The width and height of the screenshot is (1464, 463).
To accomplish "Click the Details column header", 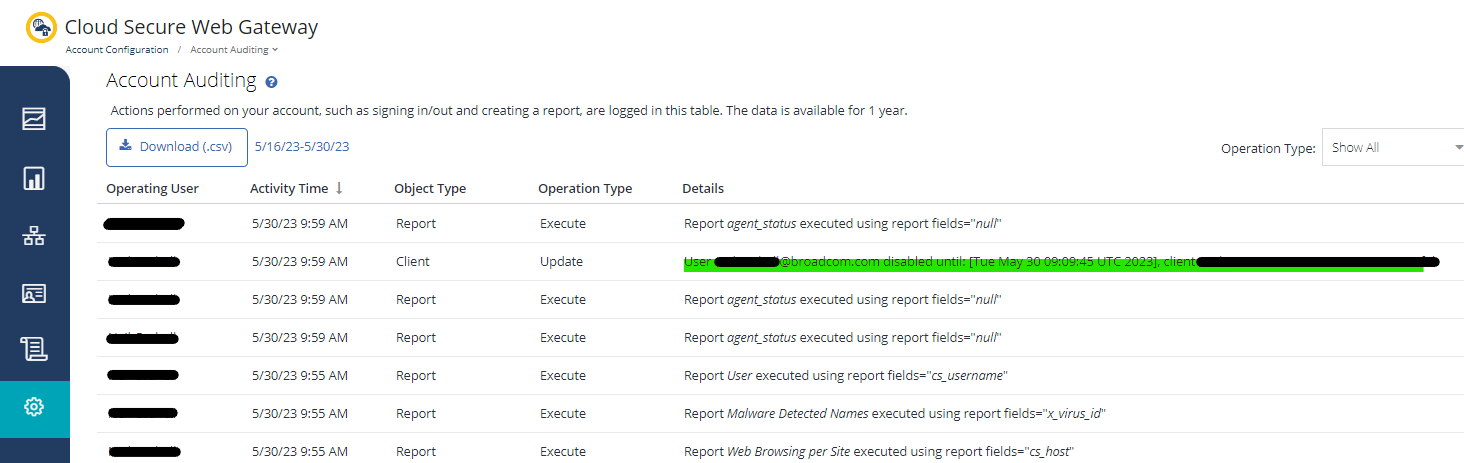I will (x=702, y=188).
